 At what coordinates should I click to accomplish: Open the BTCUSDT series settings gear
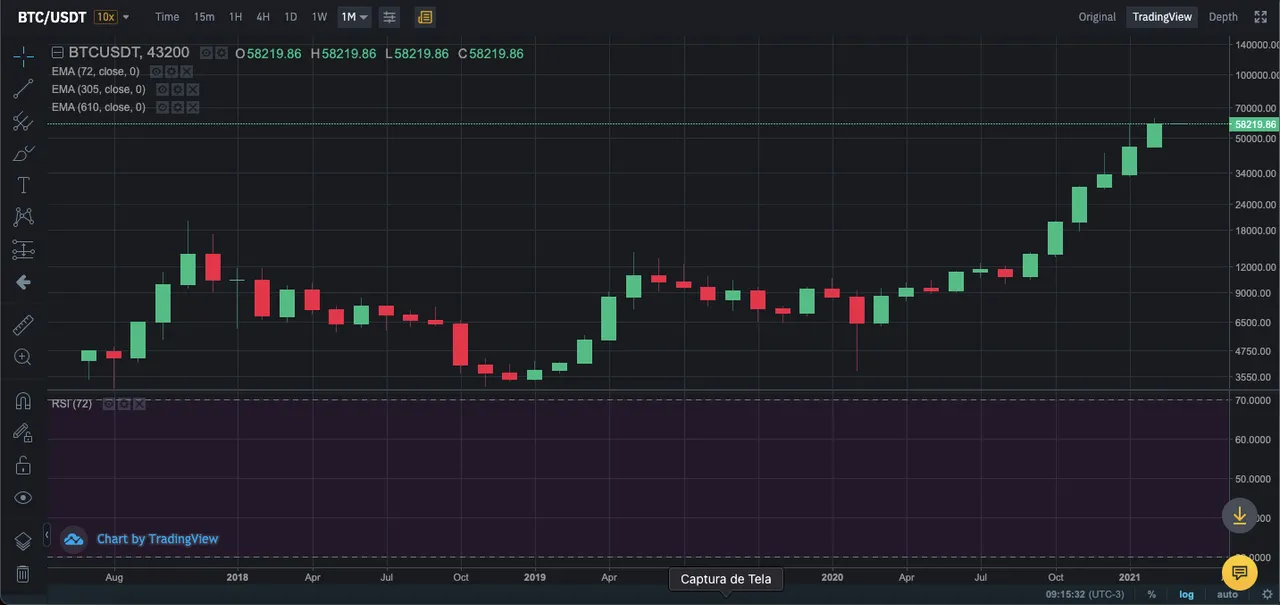tap(220, 53)
